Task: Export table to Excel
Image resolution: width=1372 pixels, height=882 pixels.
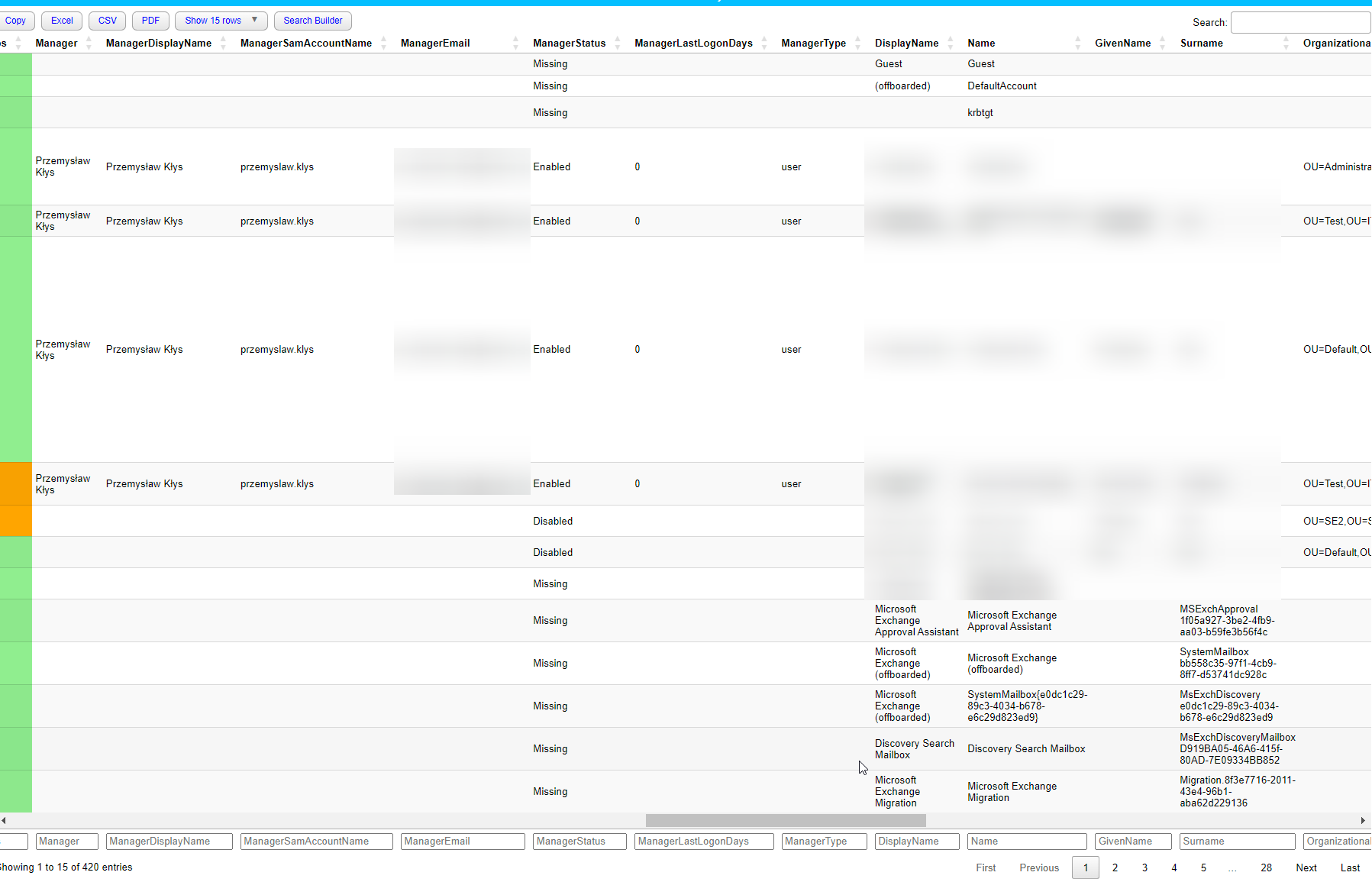Action: pos(62,21)
